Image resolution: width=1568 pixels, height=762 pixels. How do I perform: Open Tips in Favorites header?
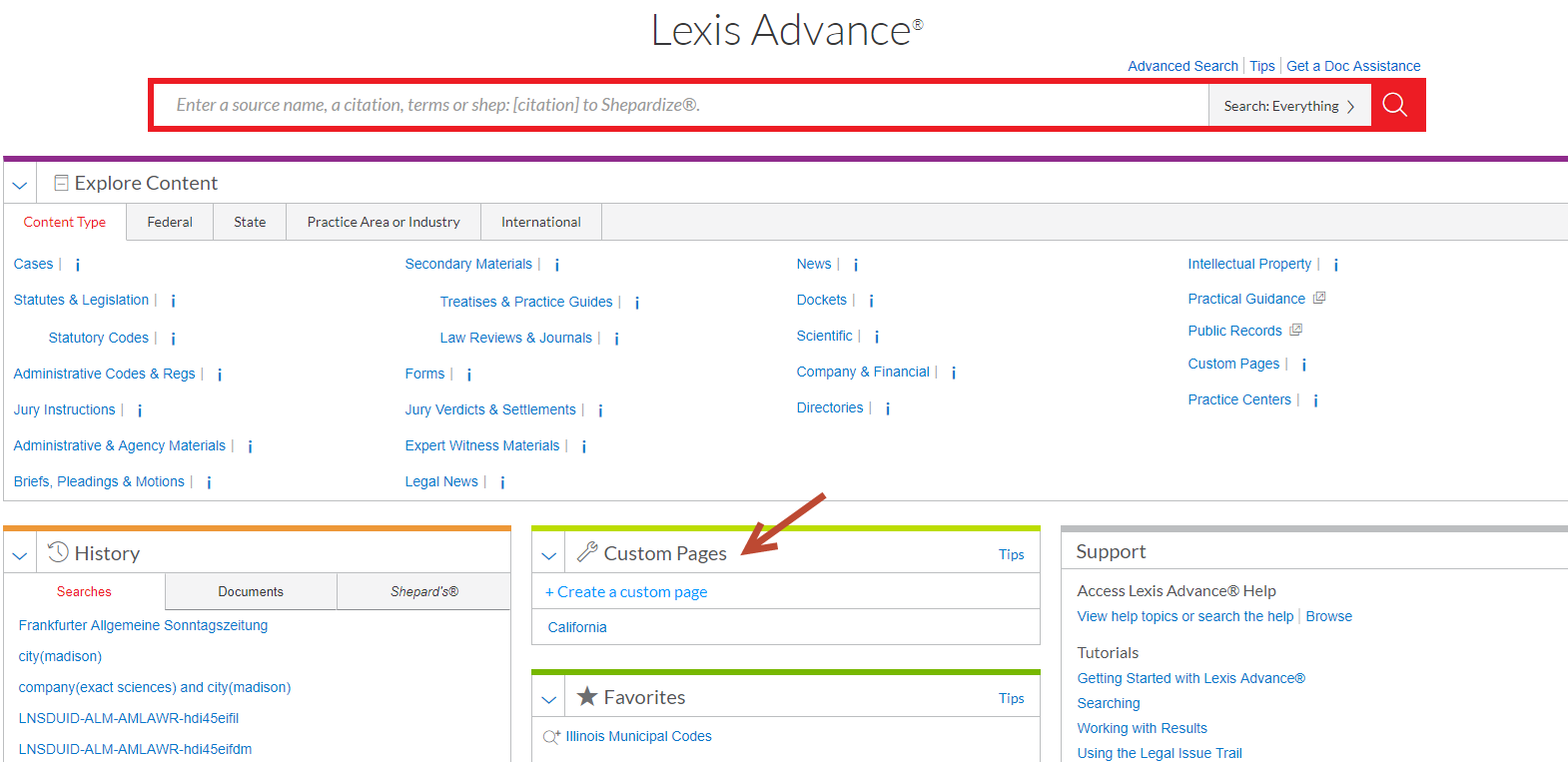click(1012, 698)
